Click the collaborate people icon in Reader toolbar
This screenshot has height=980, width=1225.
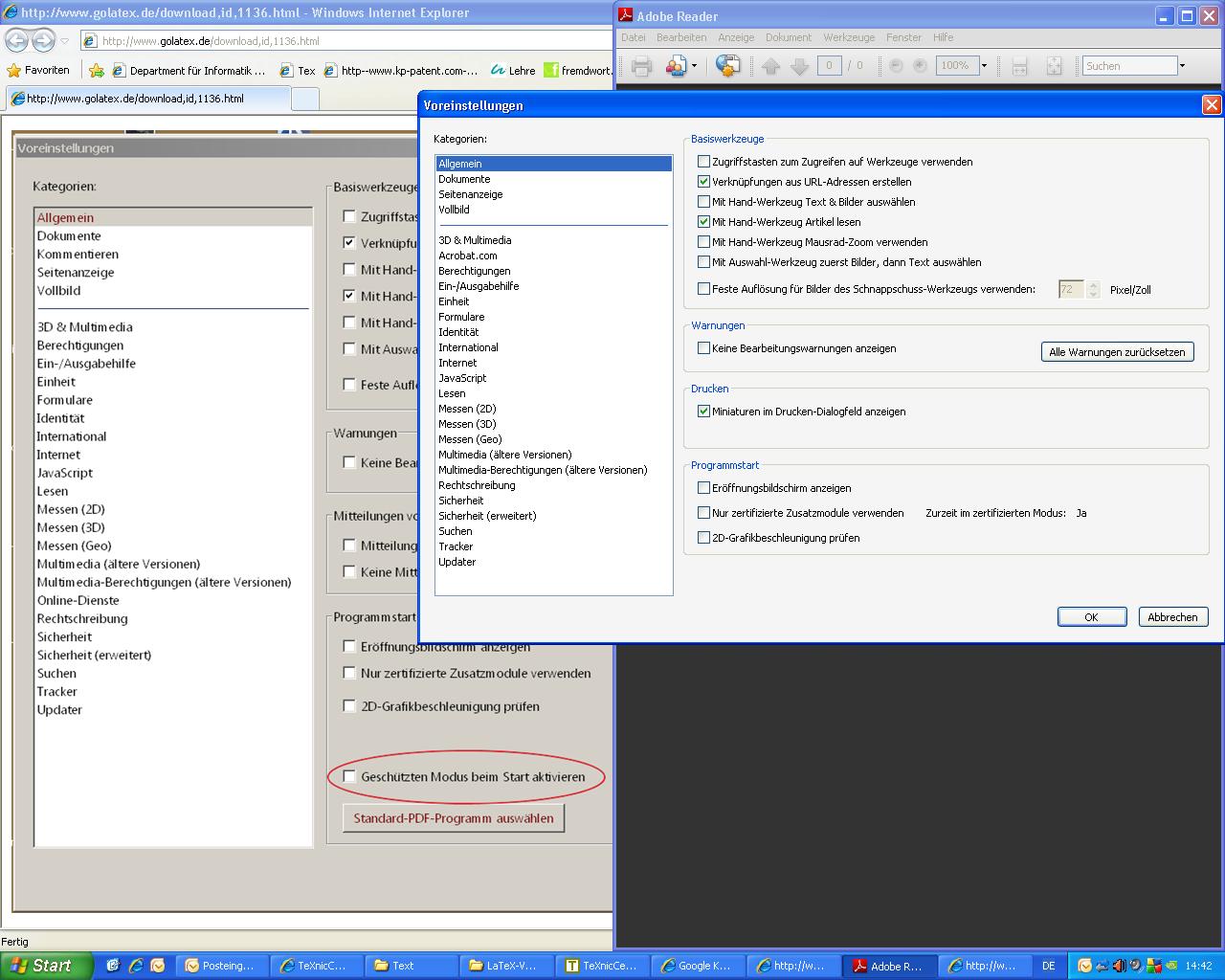pos(676,66)
